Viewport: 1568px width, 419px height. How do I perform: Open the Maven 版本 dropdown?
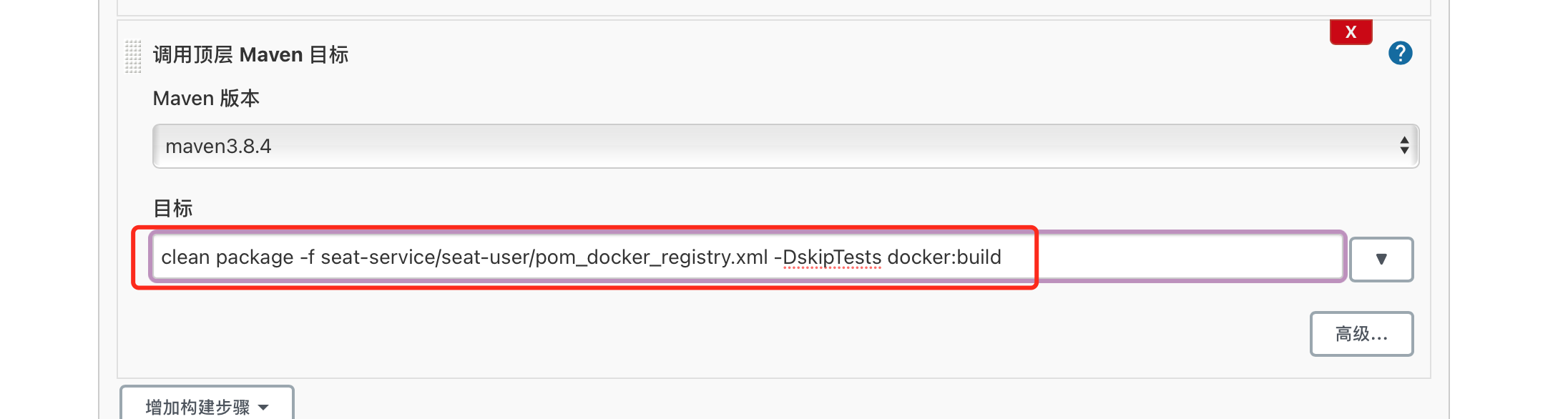(x=785, y=147)
